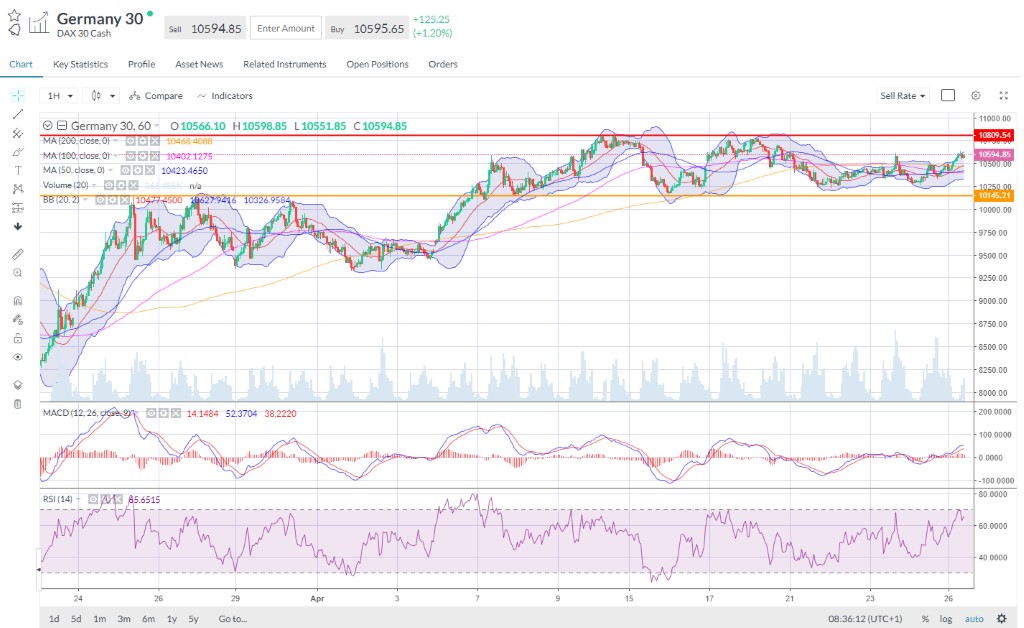The image size is (1024, 628).
Task: Select the XABCD pattern tool
Action: click(x=18, y=189)
